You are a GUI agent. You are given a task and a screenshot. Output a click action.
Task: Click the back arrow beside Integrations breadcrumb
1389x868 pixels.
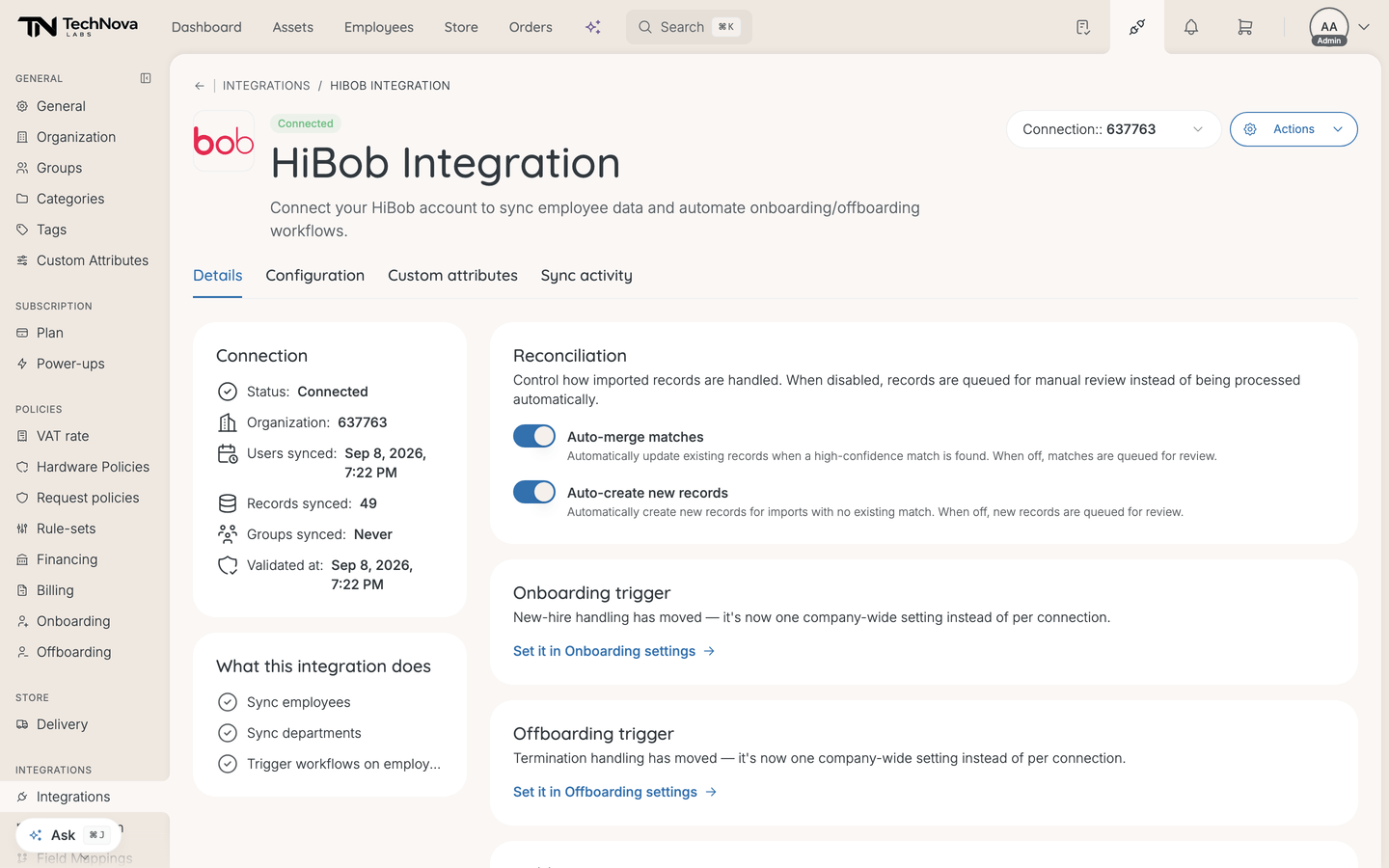[x=200, y=86]
